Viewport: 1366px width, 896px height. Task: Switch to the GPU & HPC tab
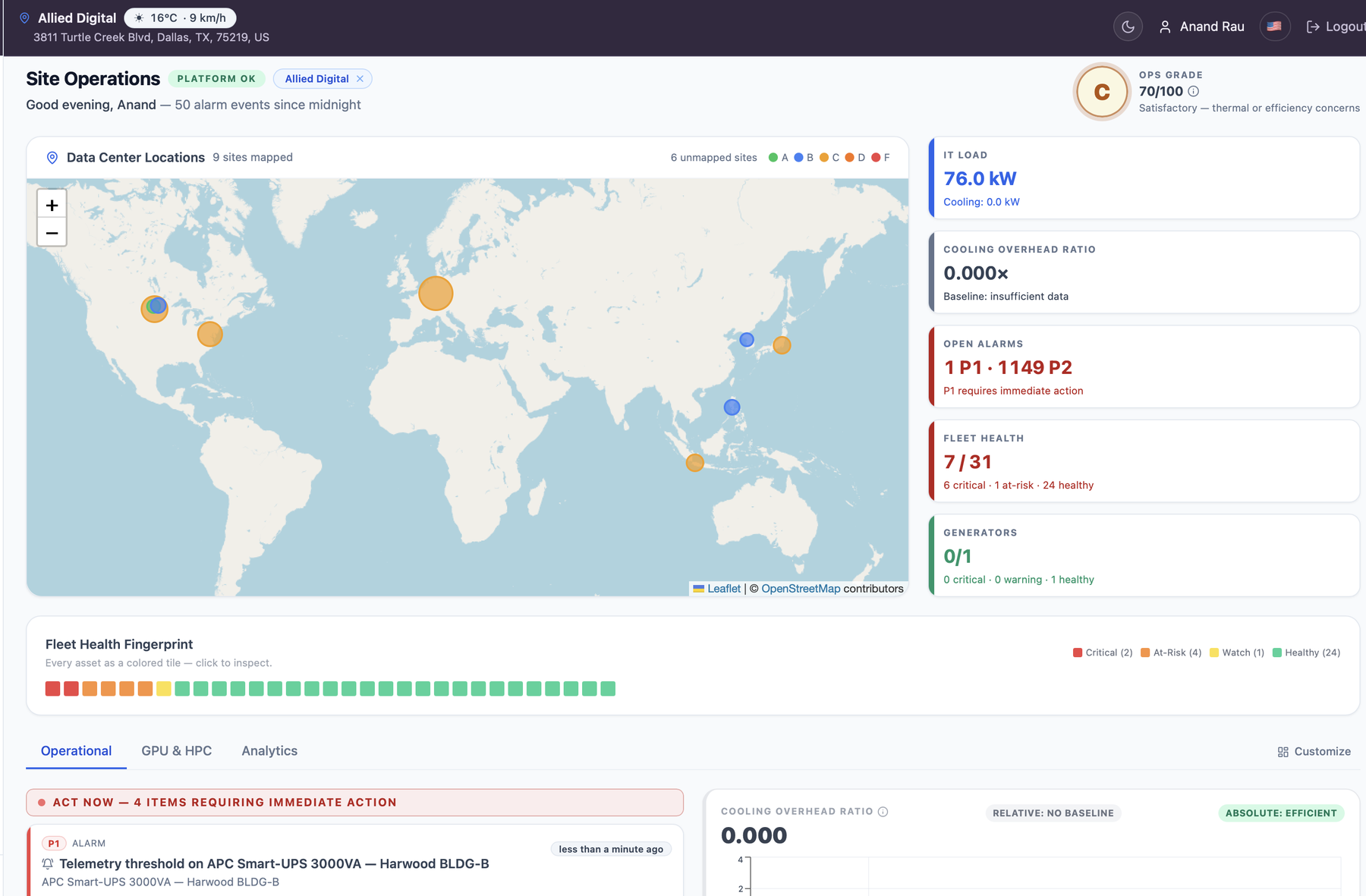177,751
